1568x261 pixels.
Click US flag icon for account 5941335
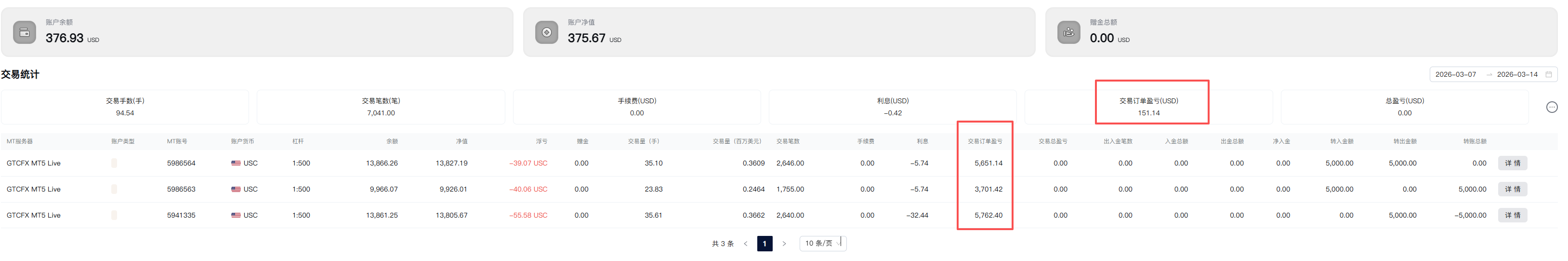236,215
